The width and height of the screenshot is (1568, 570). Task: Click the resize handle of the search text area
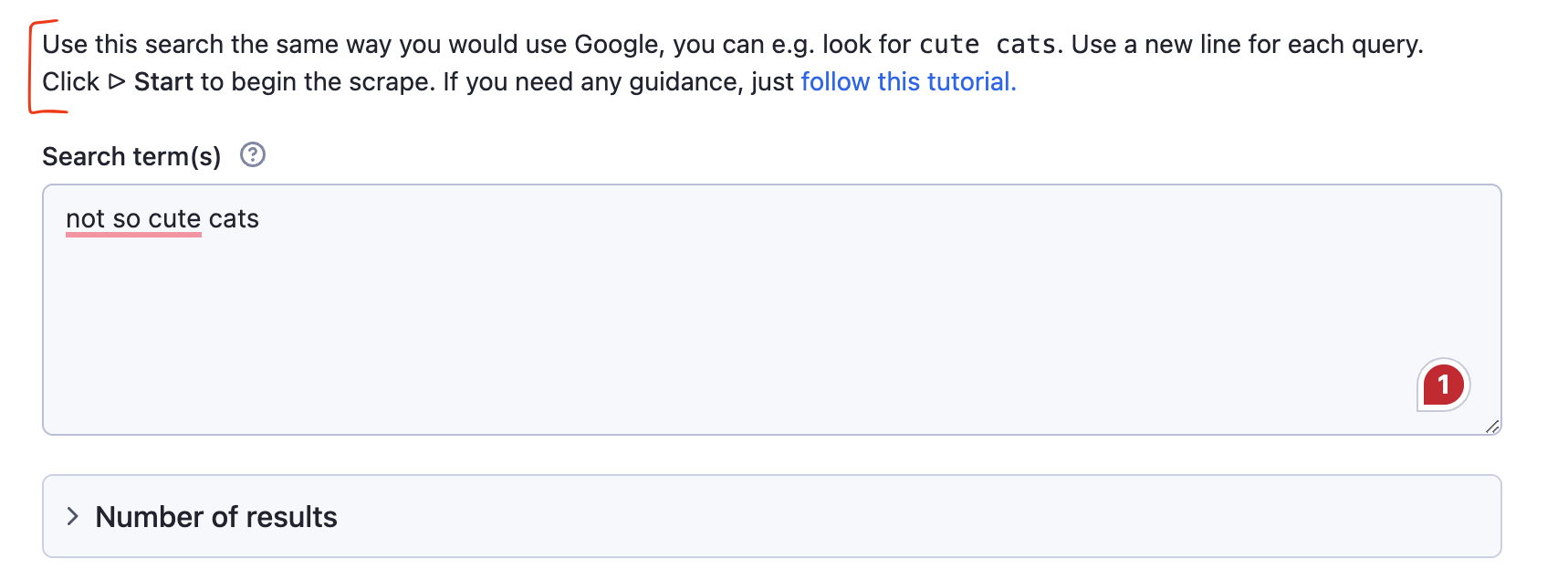(x=1492, y=426)
